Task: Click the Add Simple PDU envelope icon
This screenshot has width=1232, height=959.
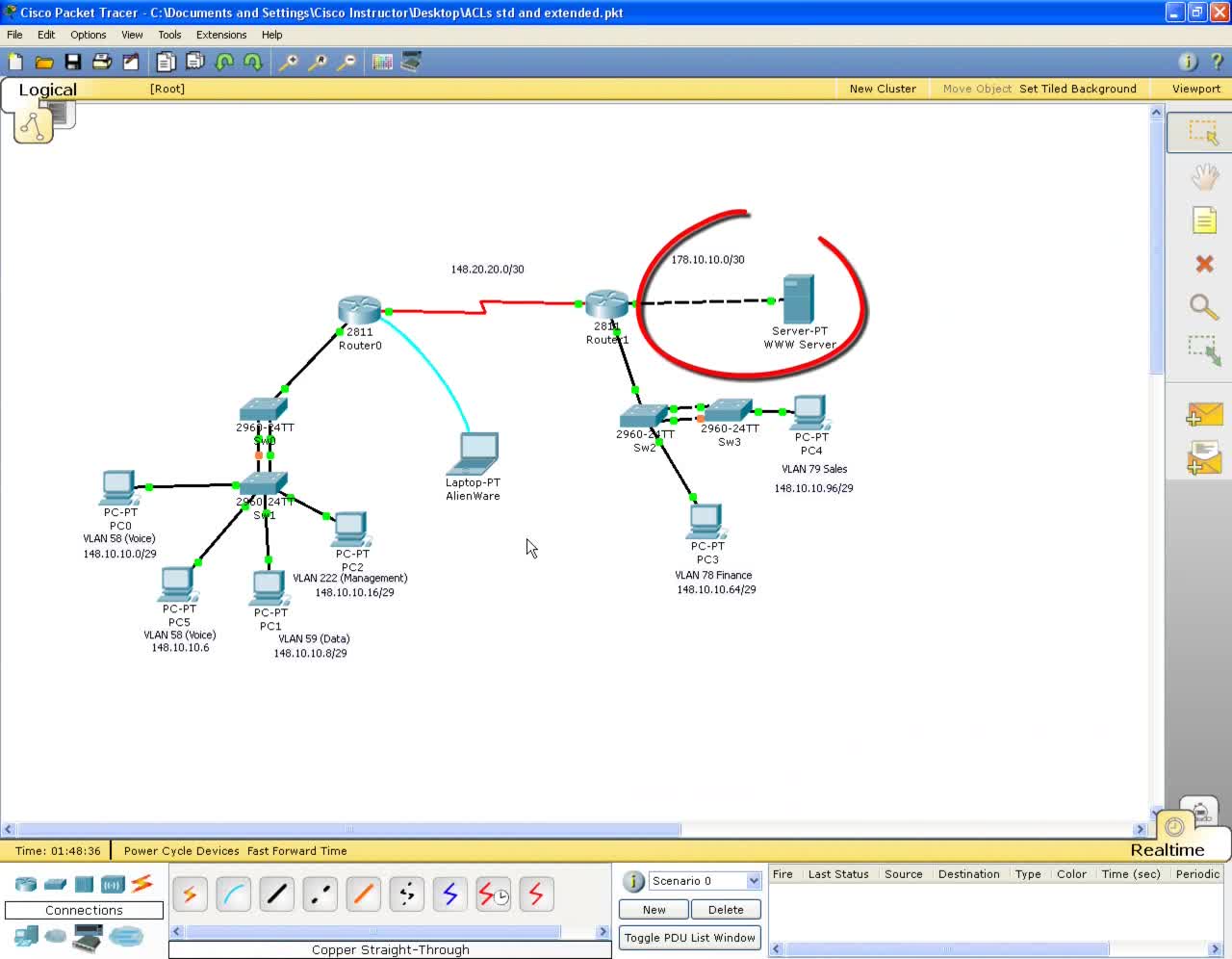Action: pos(1204,414)
